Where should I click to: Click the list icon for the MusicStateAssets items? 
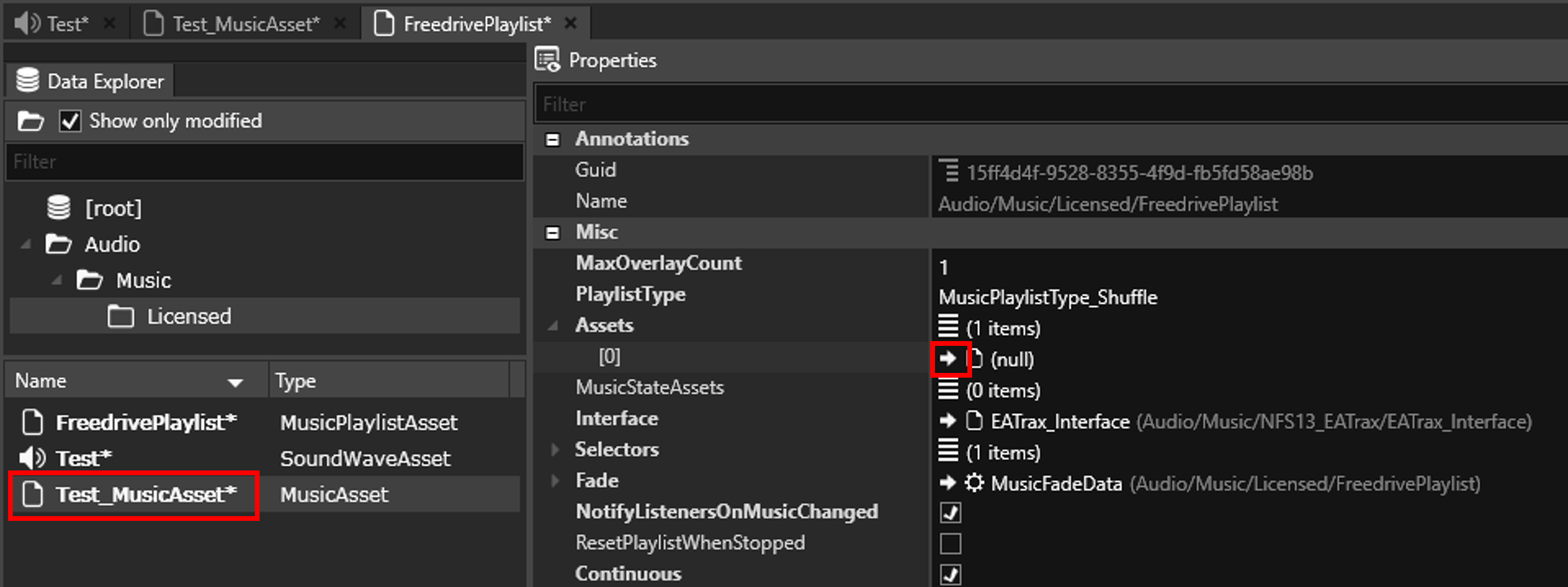tap(948, 389)
